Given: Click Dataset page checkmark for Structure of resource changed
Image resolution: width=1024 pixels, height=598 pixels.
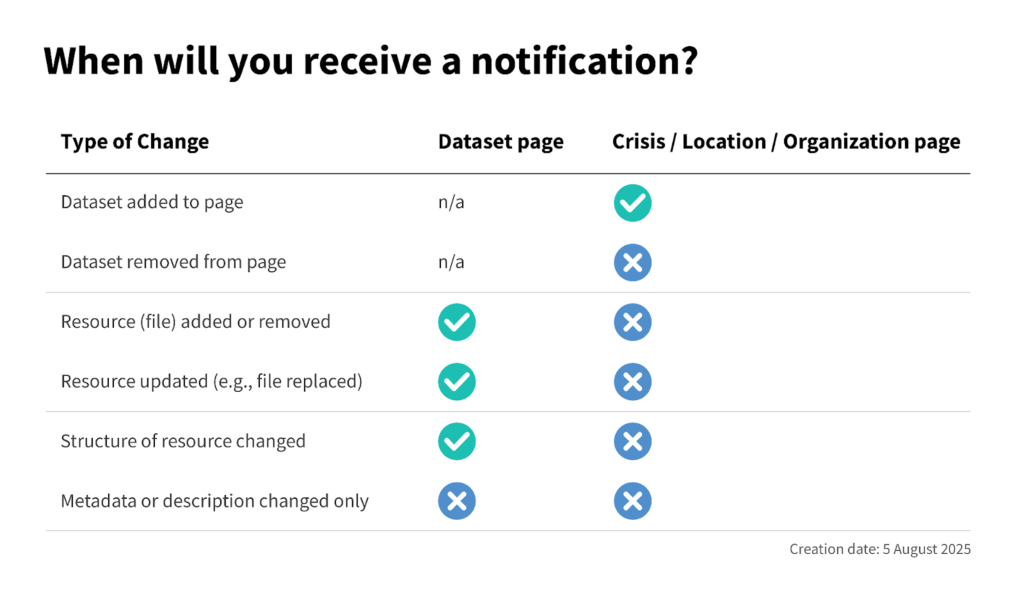Looking at the screenshot, I should coord(457,441).
